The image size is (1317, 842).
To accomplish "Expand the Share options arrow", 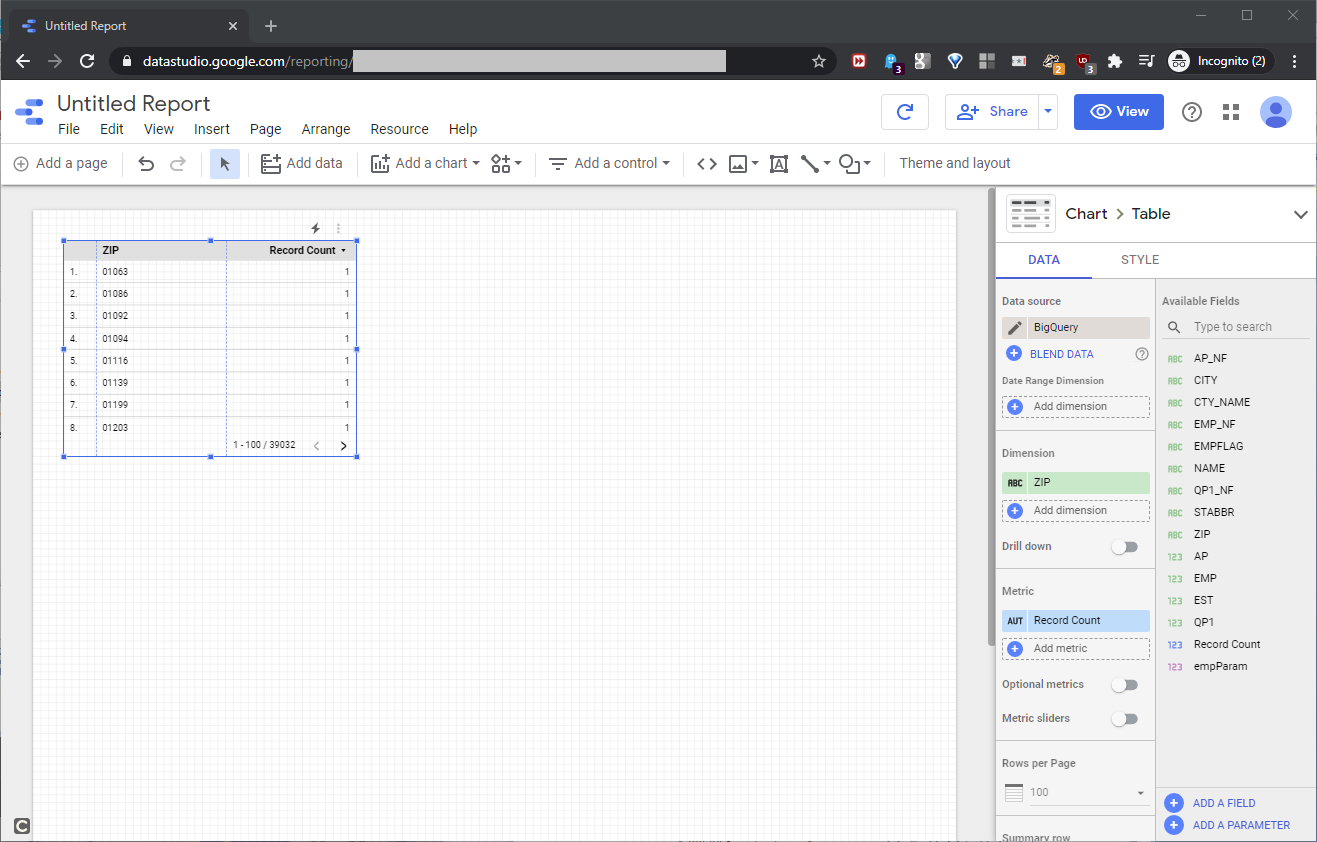I will [x=1048, y=112].
